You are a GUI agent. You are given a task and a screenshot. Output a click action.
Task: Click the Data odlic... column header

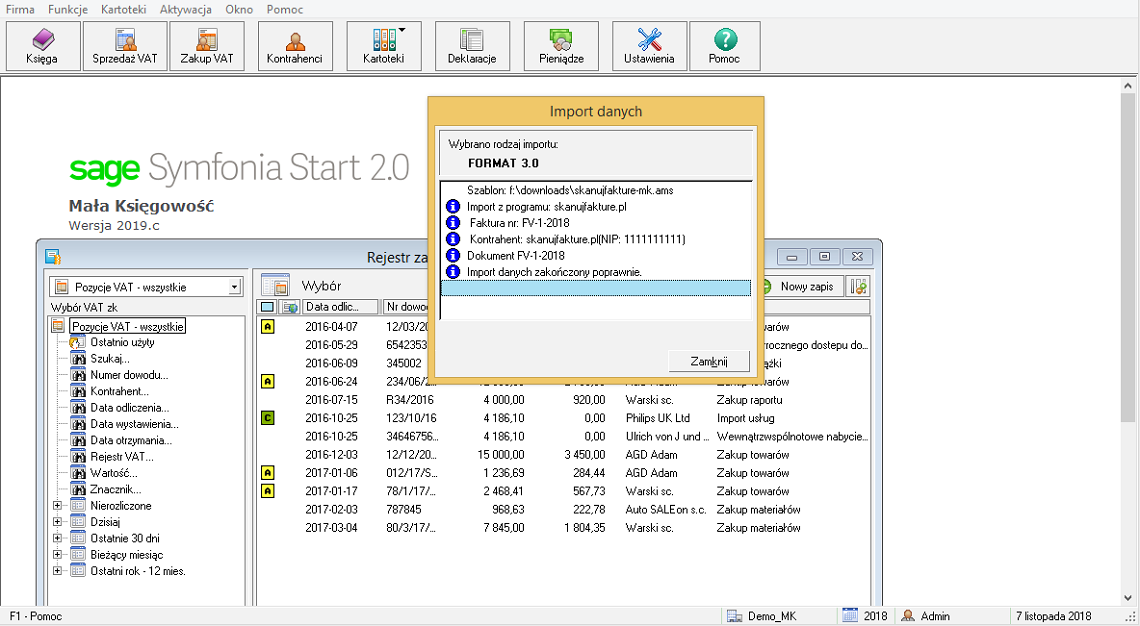339,307
